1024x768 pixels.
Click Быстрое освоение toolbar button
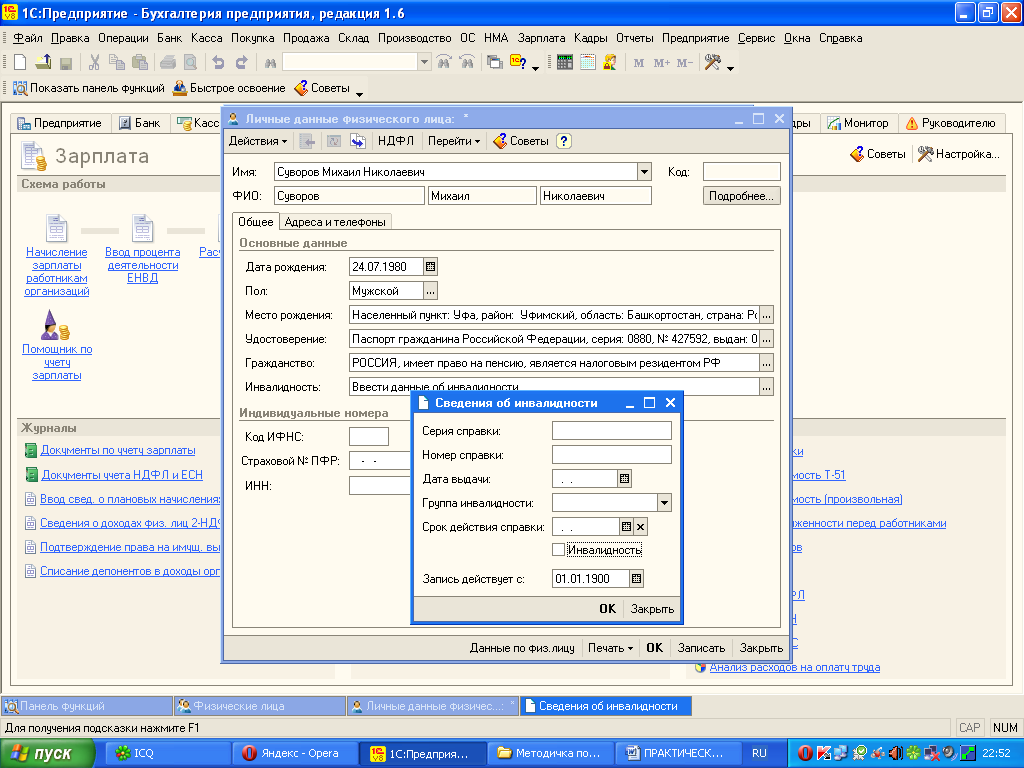(x=229, y=88)
